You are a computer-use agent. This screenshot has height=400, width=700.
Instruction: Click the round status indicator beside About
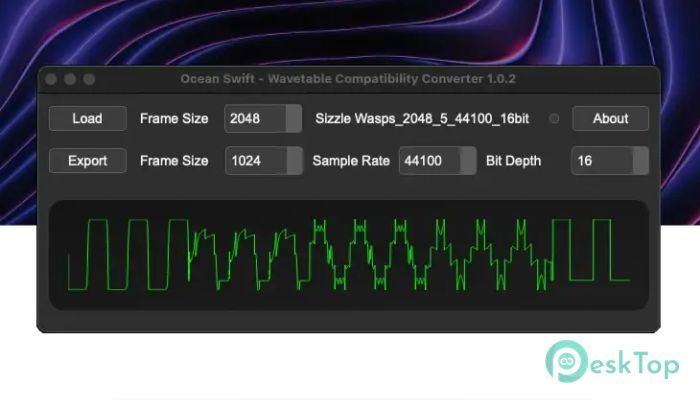555,118
